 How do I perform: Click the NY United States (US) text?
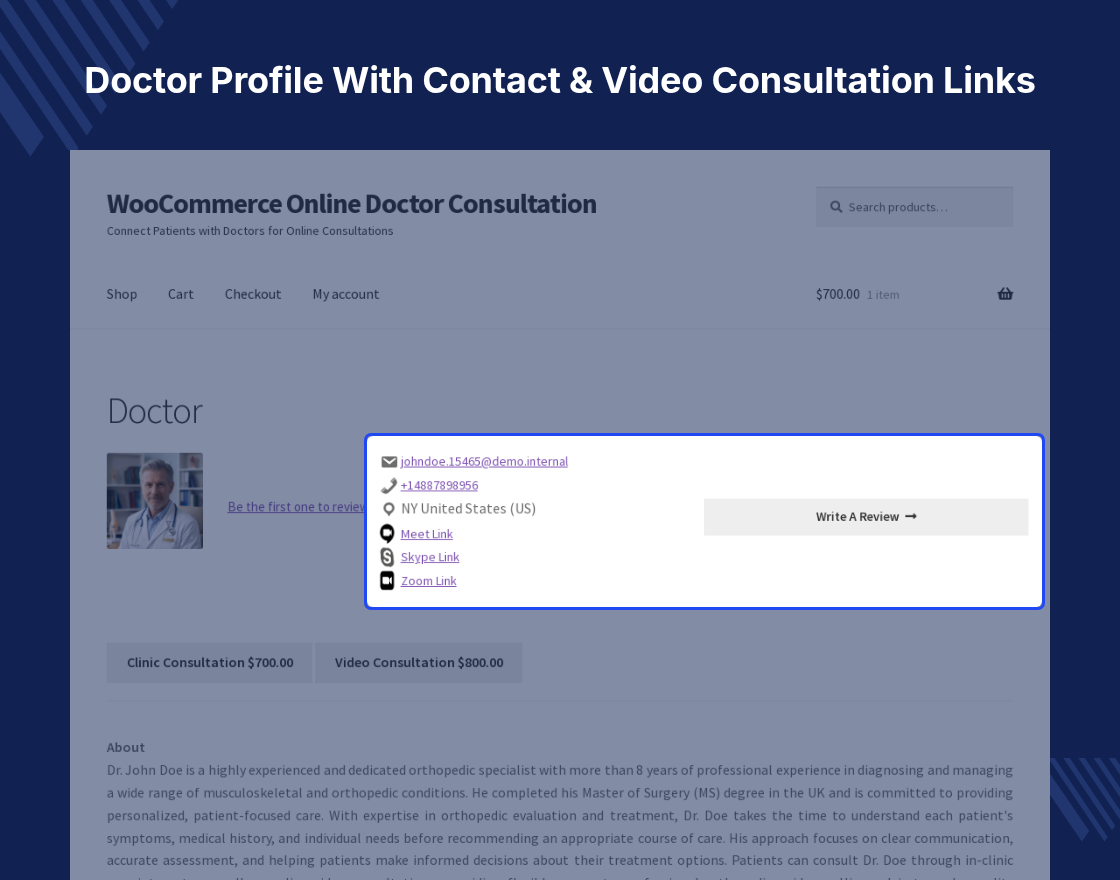469,509
